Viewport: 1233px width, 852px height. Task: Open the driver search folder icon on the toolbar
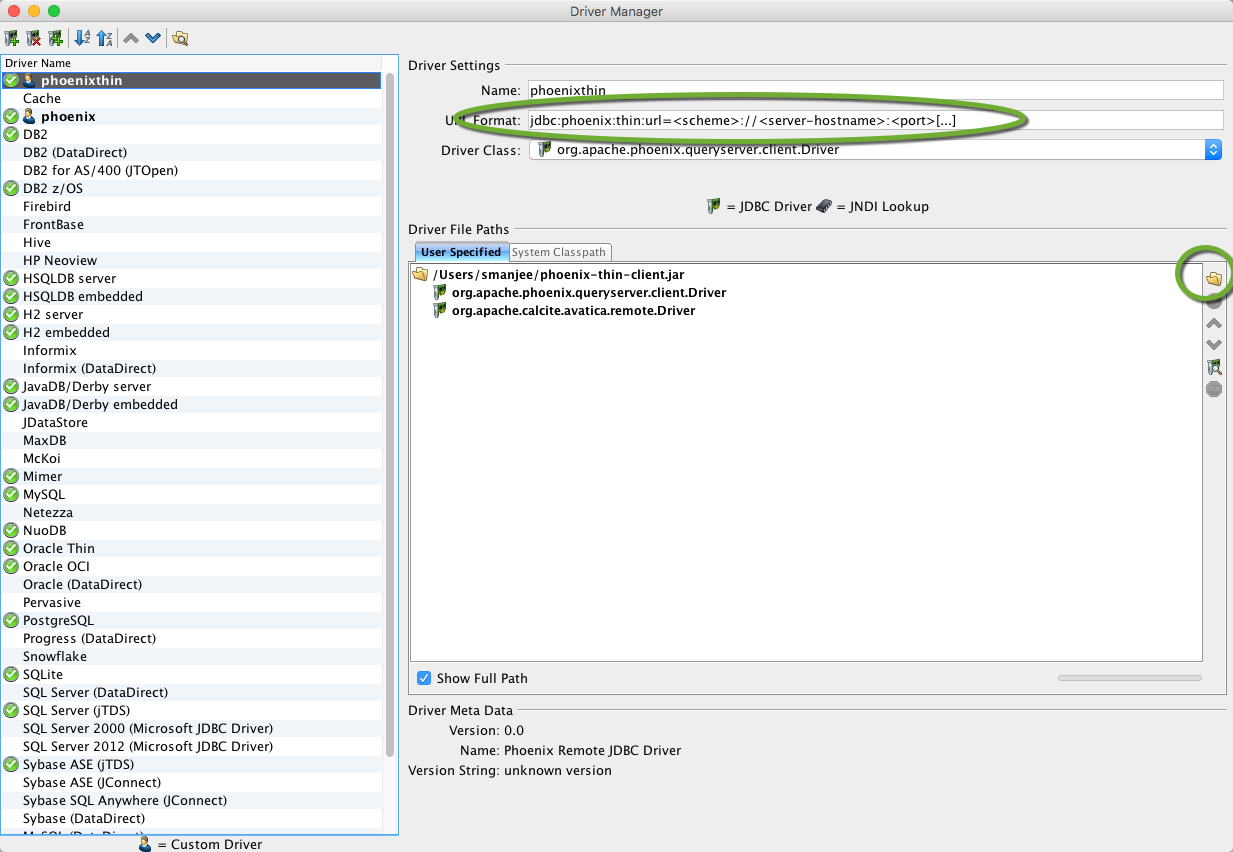[x=180, y=37]
